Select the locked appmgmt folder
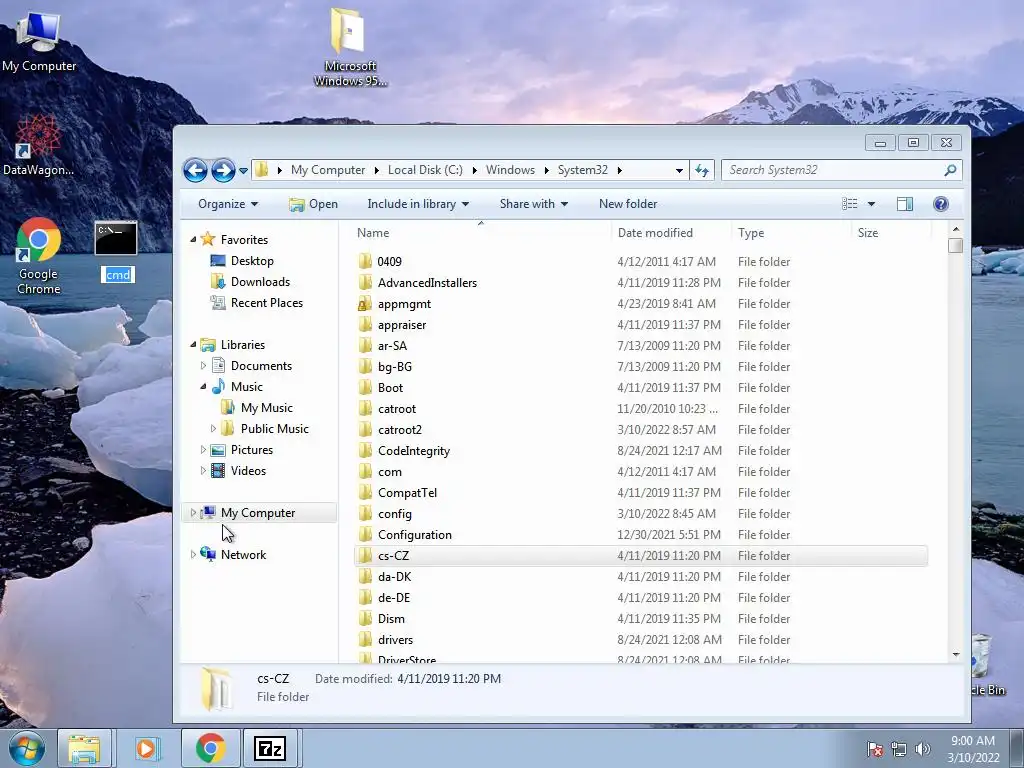The width and height of the screenshot is (1024, 768). (x=404, y=304)
